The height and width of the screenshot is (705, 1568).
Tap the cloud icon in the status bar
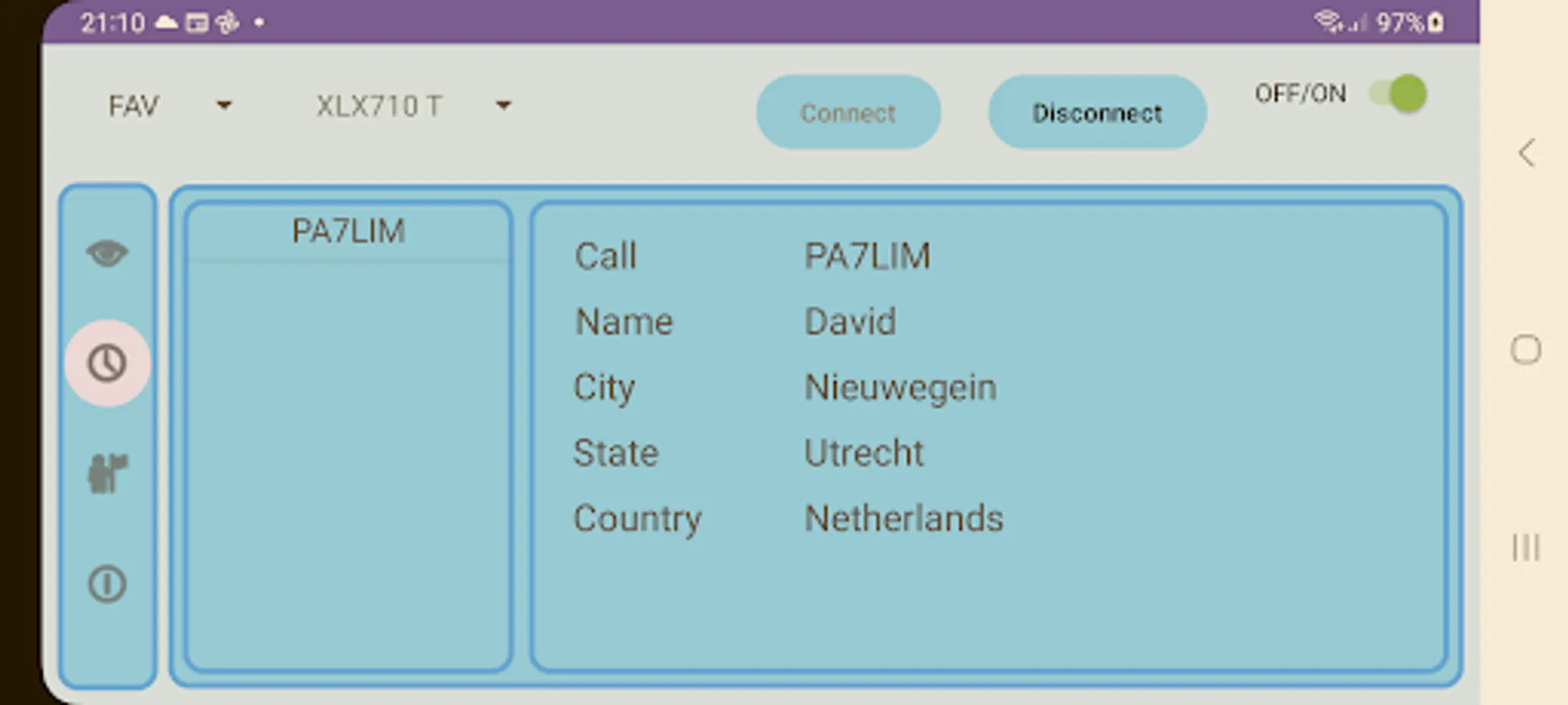(166, 22)
